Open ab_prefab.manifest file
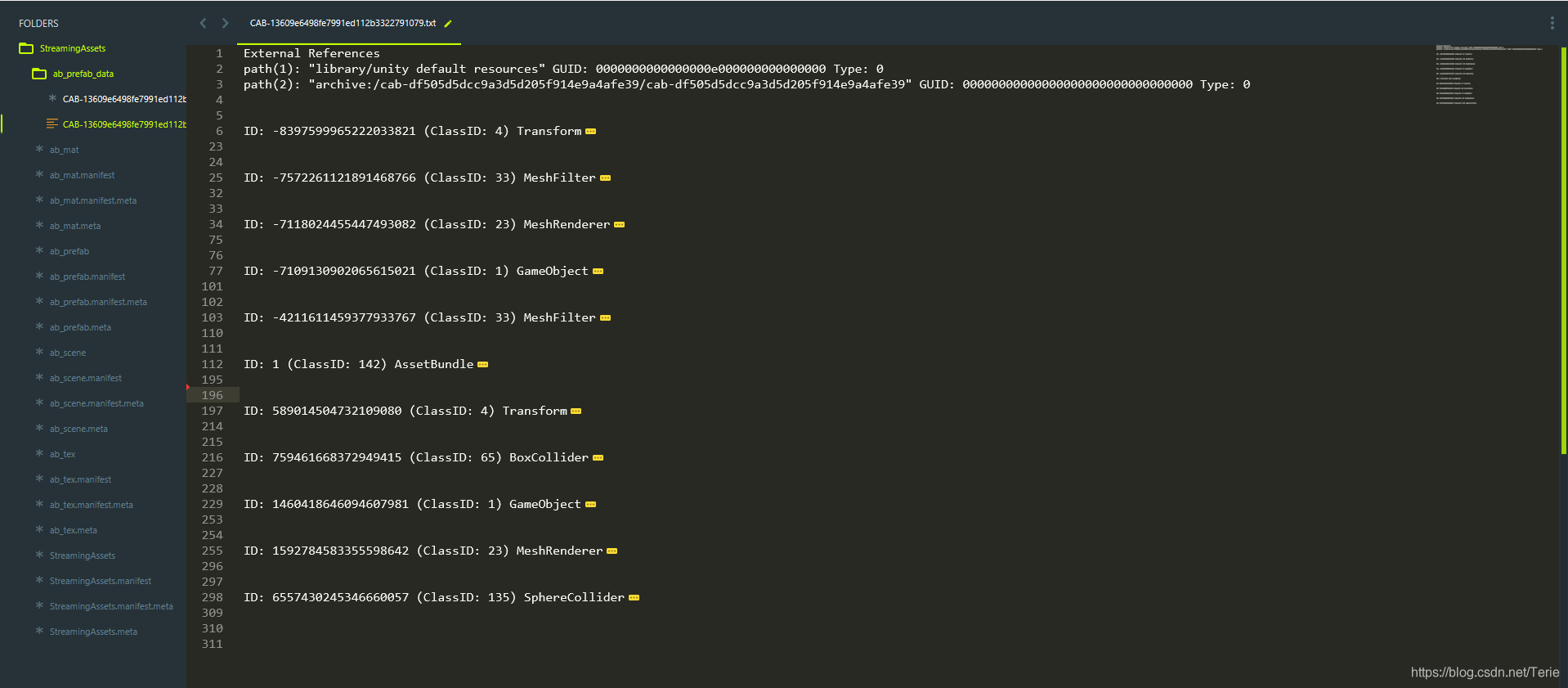Image resolution: width=1568 pixels, height=688 pixels. (x=87, y=277)
